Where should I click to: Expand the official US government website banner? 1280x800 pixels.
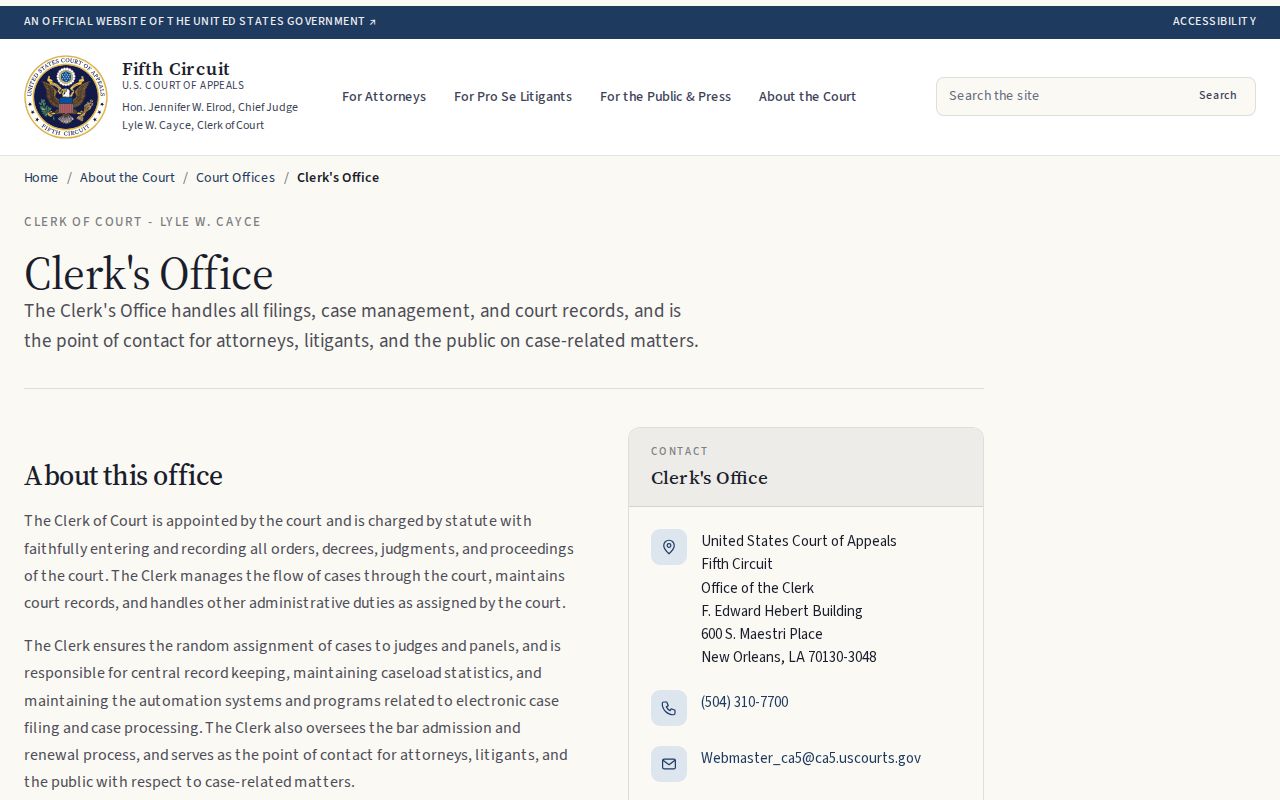coord(200,21)
